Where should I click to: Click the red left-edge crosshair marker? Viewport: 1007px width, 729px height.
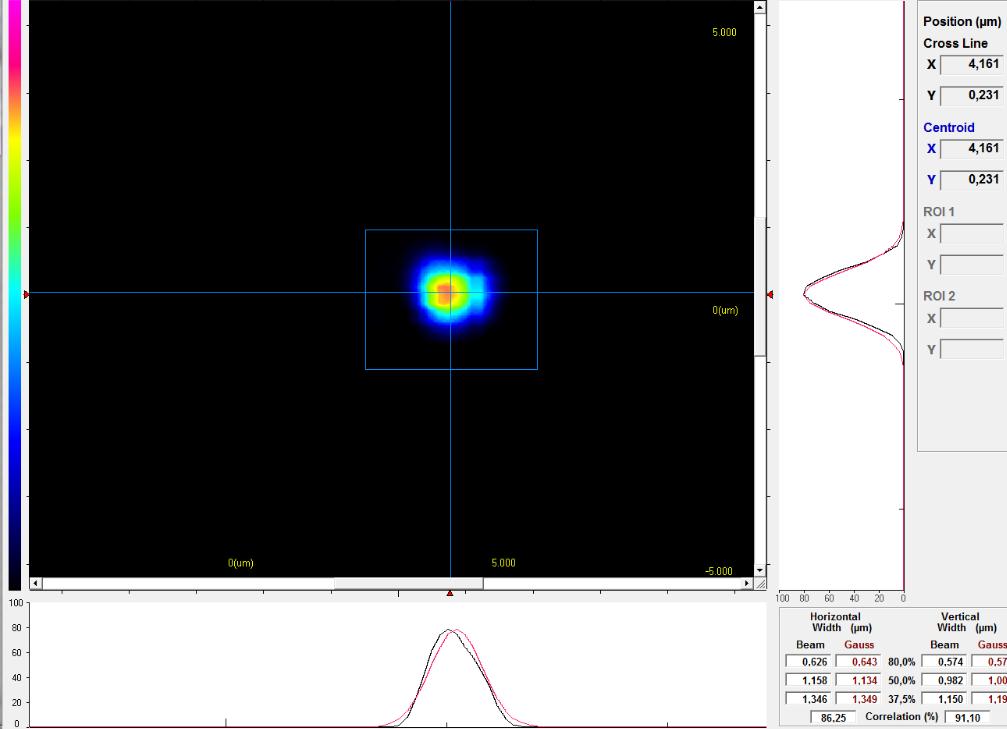pos(26,294)
